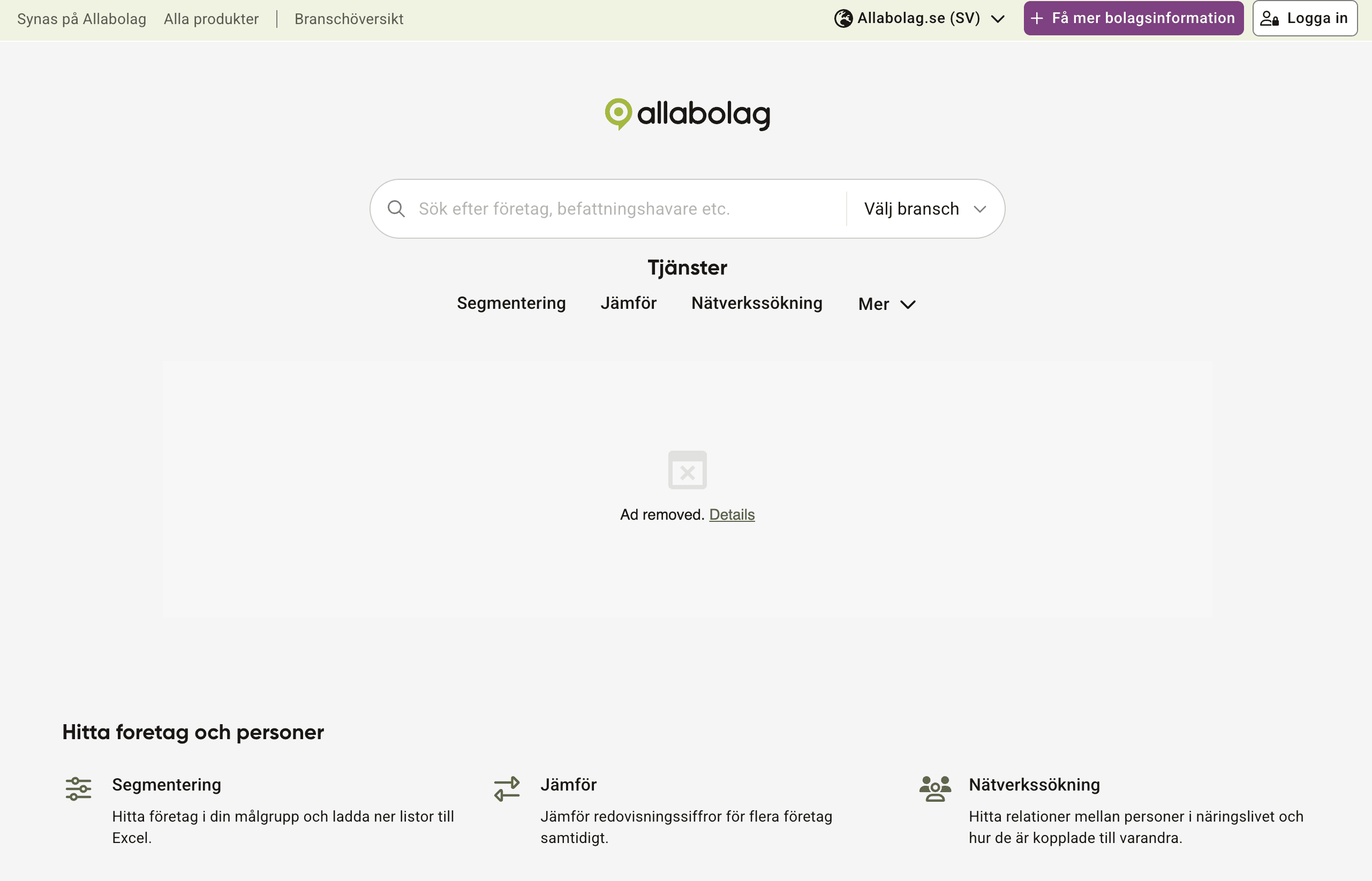Screen dimensions: 1372x881
Task: Visit the Alla produkter link
Action: point(211,19)
